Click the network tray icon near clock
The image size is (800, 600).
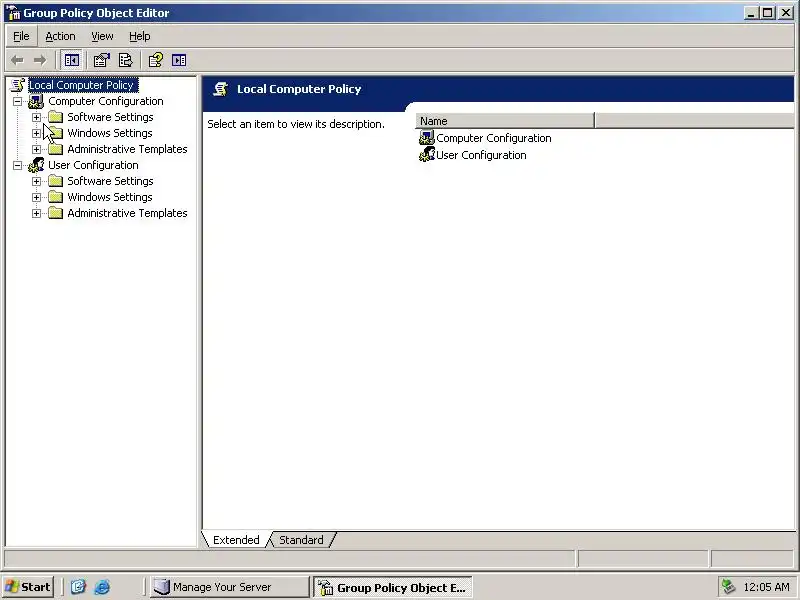[729, 587]
